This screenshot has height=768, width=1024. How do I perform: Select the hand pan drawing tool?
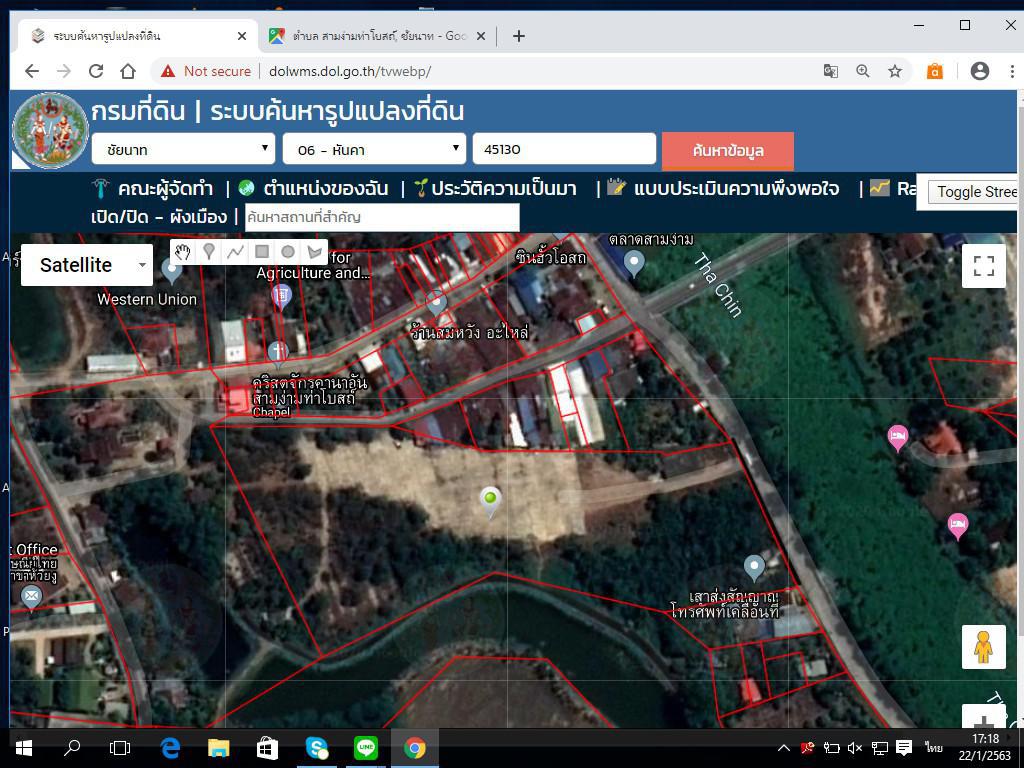pyautogui.click(x=182, y=252)
